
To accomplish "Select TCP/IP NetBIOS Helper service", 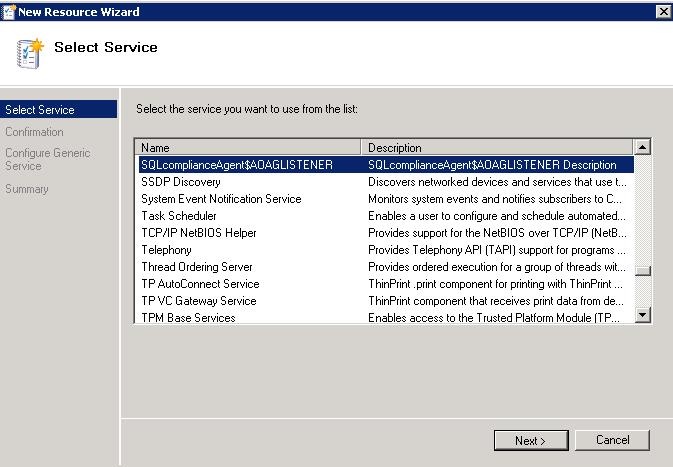I will coord(199,233).
